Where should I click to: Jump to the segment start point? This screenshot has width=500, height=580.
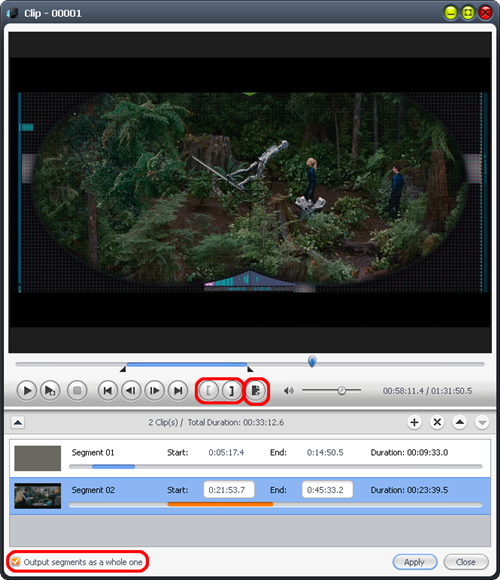tap(108, 391)
